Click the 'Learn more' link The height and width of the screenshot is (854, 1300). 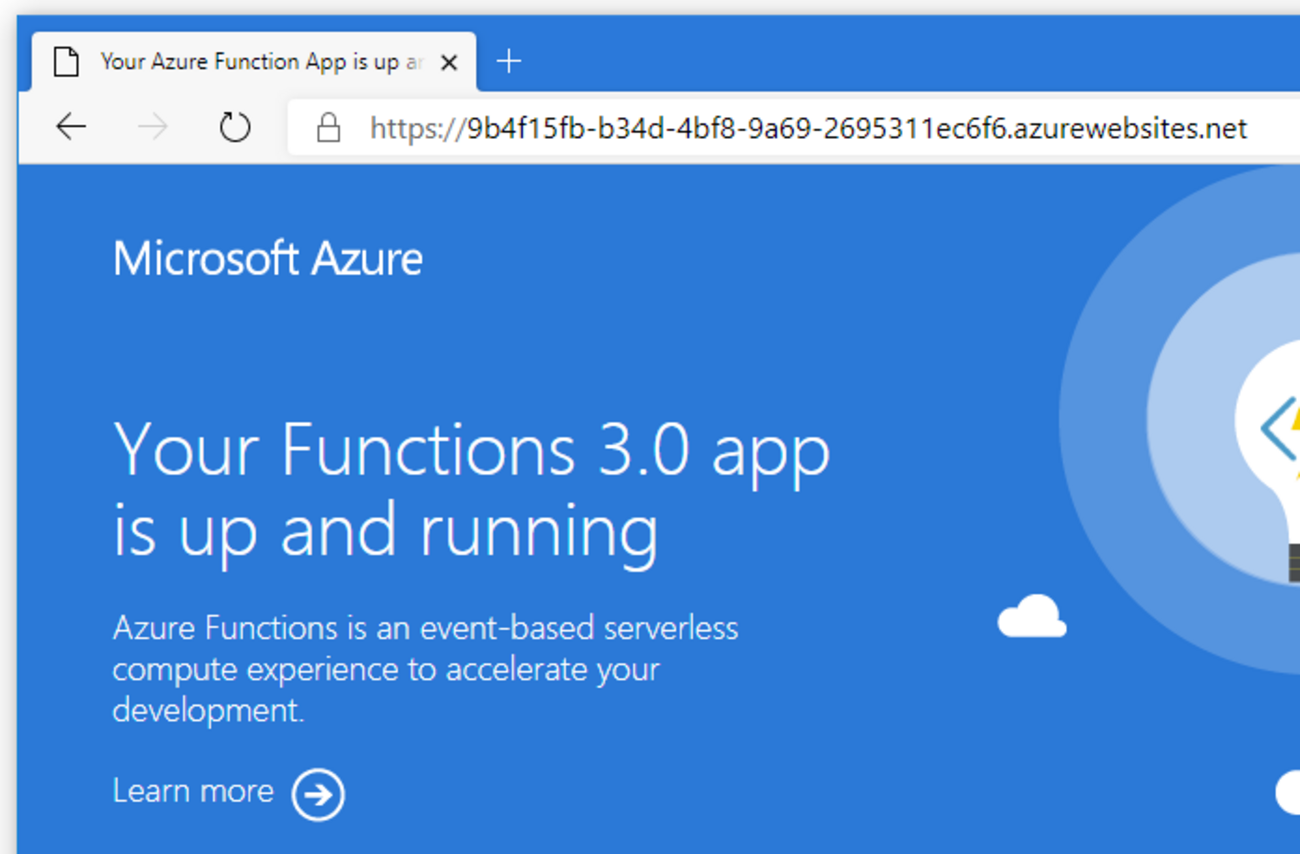193,791
